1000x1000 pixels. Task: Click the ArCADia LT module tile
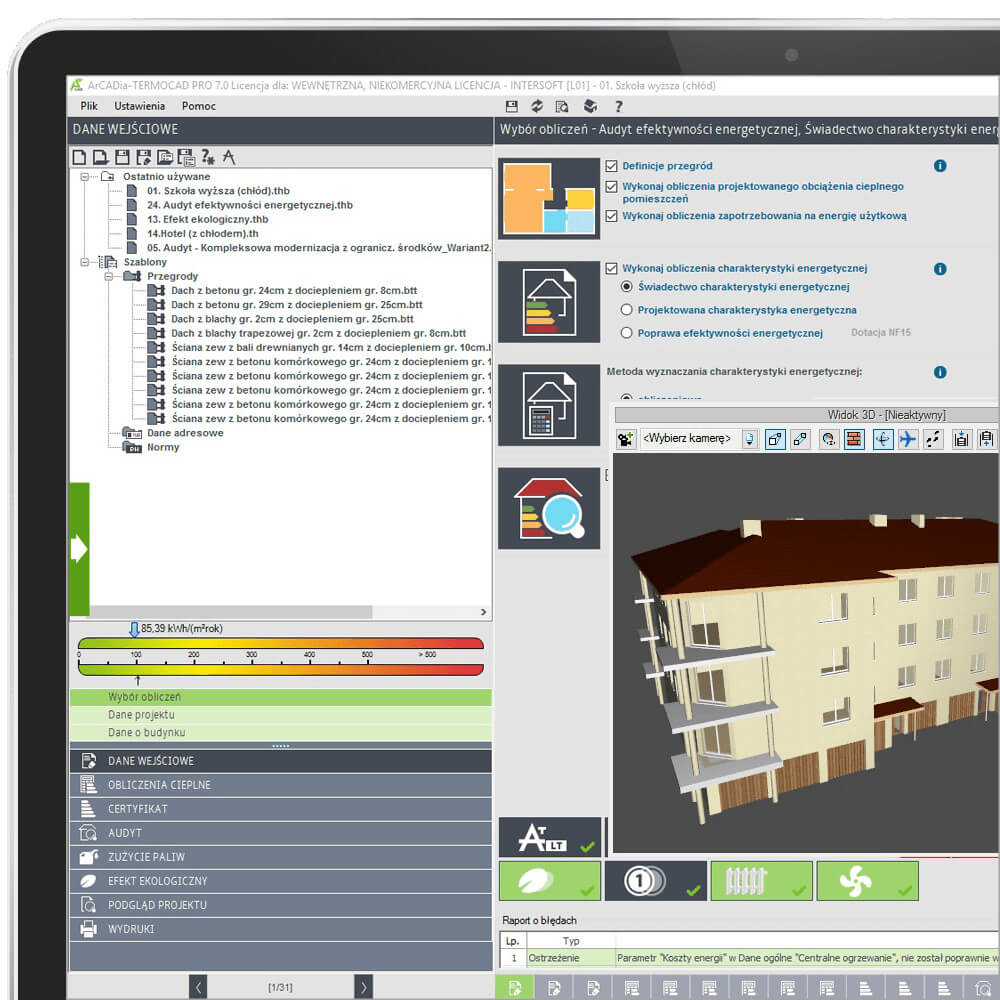pos(550,837)
